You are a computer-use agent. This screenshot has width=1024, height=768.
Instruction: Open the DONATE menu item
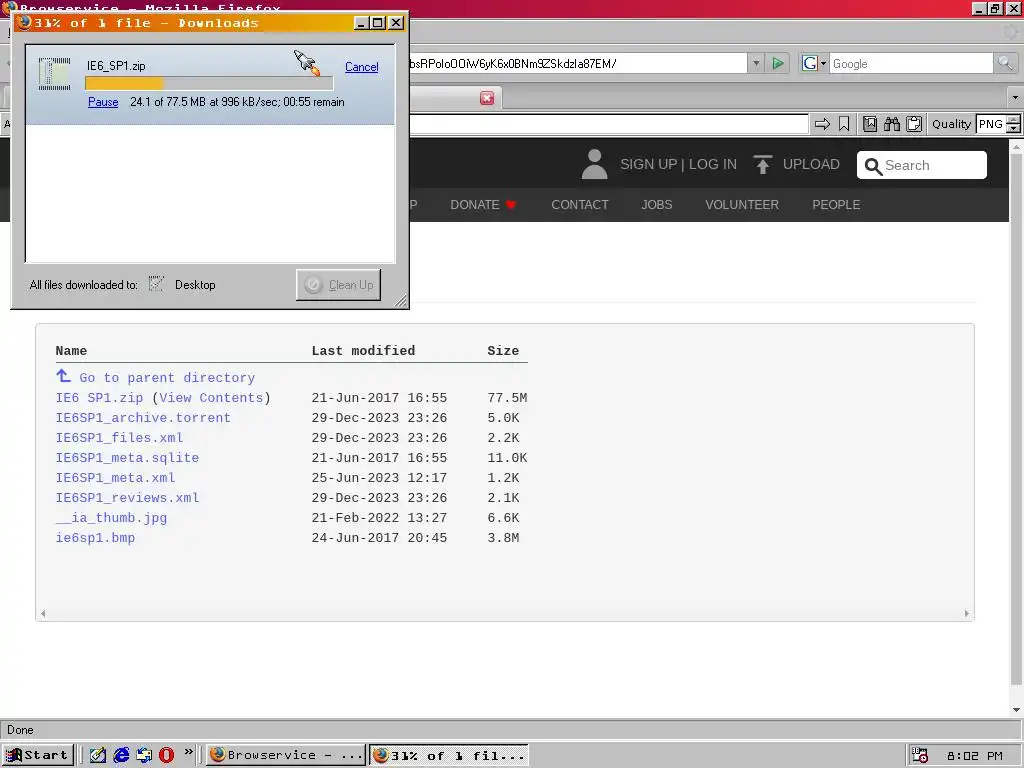483,205
